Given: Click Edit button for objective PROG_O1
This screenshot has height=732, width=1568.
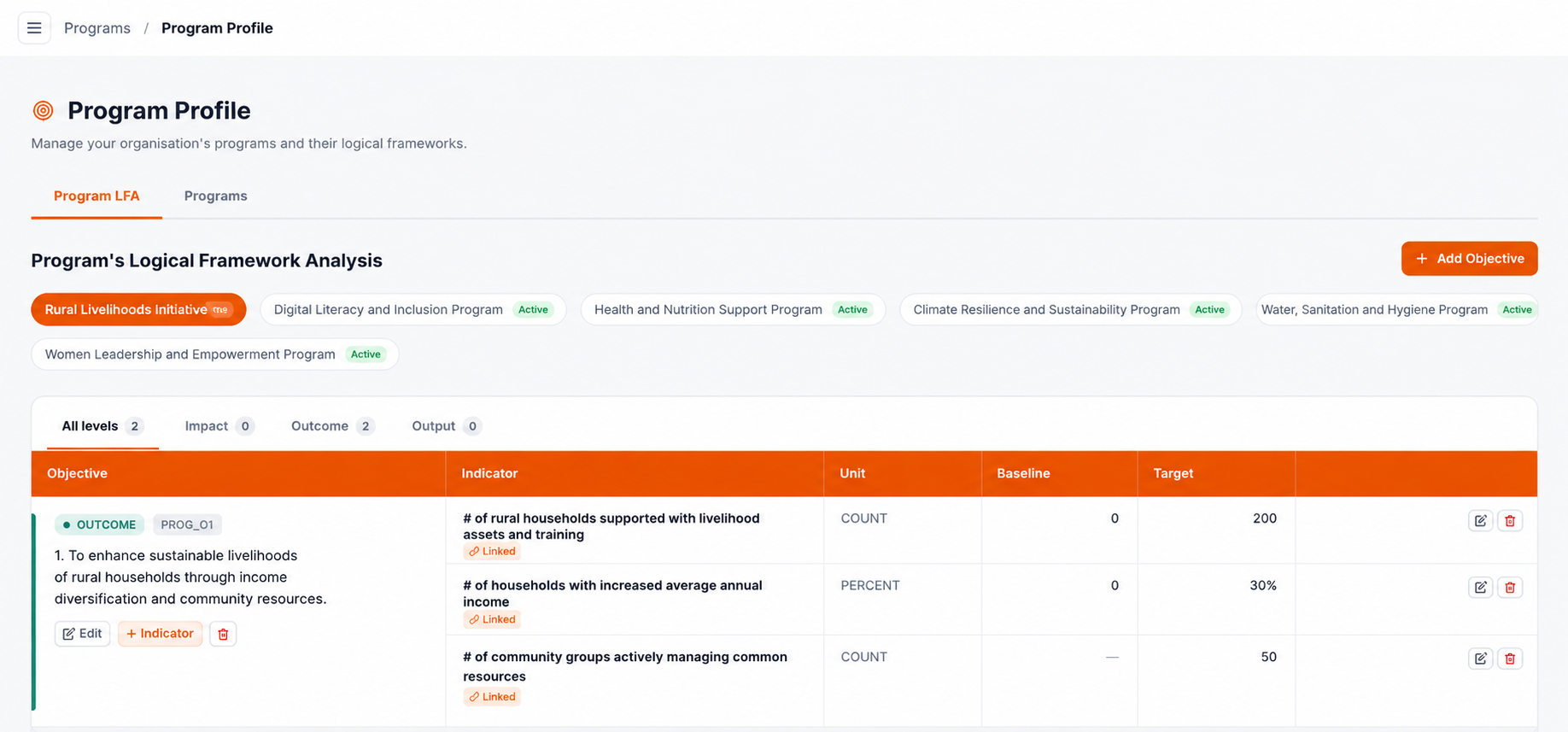Looking at the screenshot, I should coord(83,634).
